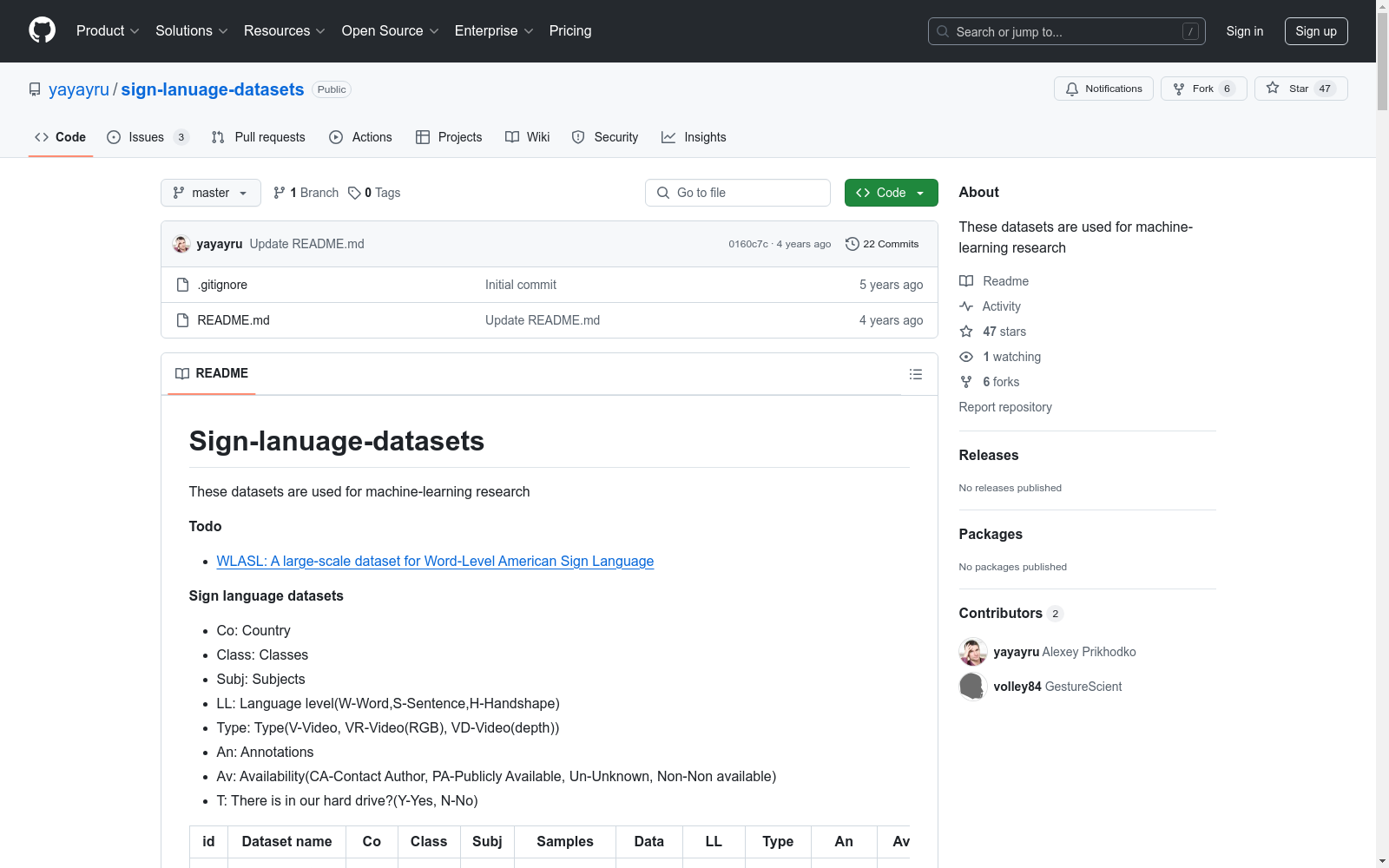
Task: Switch to the Pull requests tab
Action: click(258, 137)
